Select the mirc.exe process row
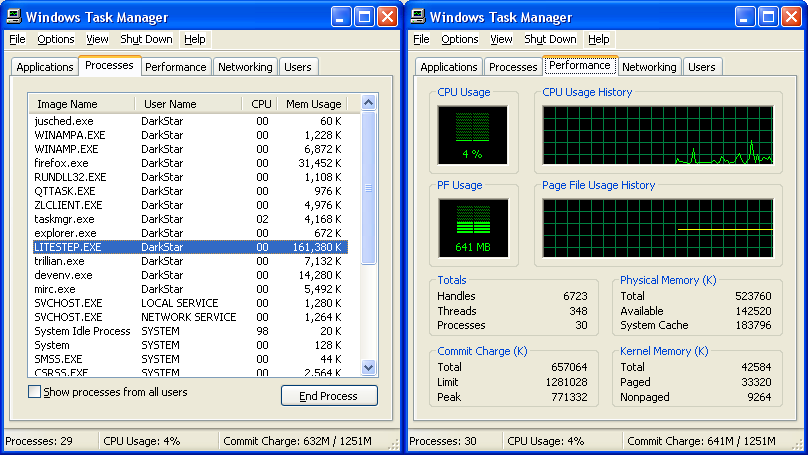Image resolution: width=808 pixels, height=455 pixels. tap(190, 289)
